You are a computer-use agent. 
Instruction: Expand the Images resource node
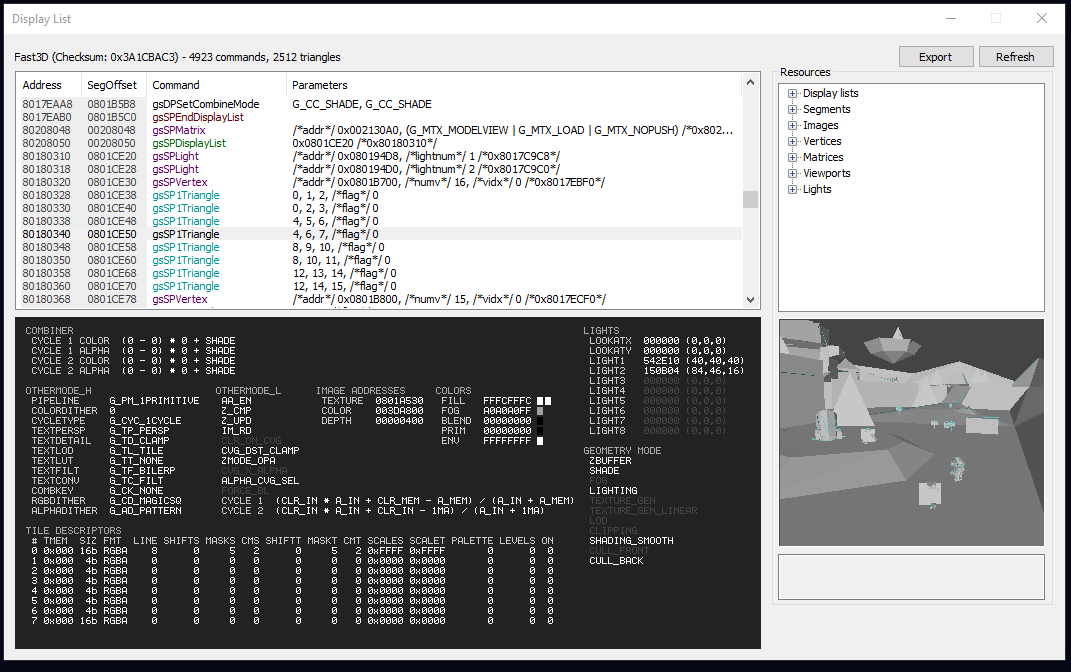coord(793,126)
